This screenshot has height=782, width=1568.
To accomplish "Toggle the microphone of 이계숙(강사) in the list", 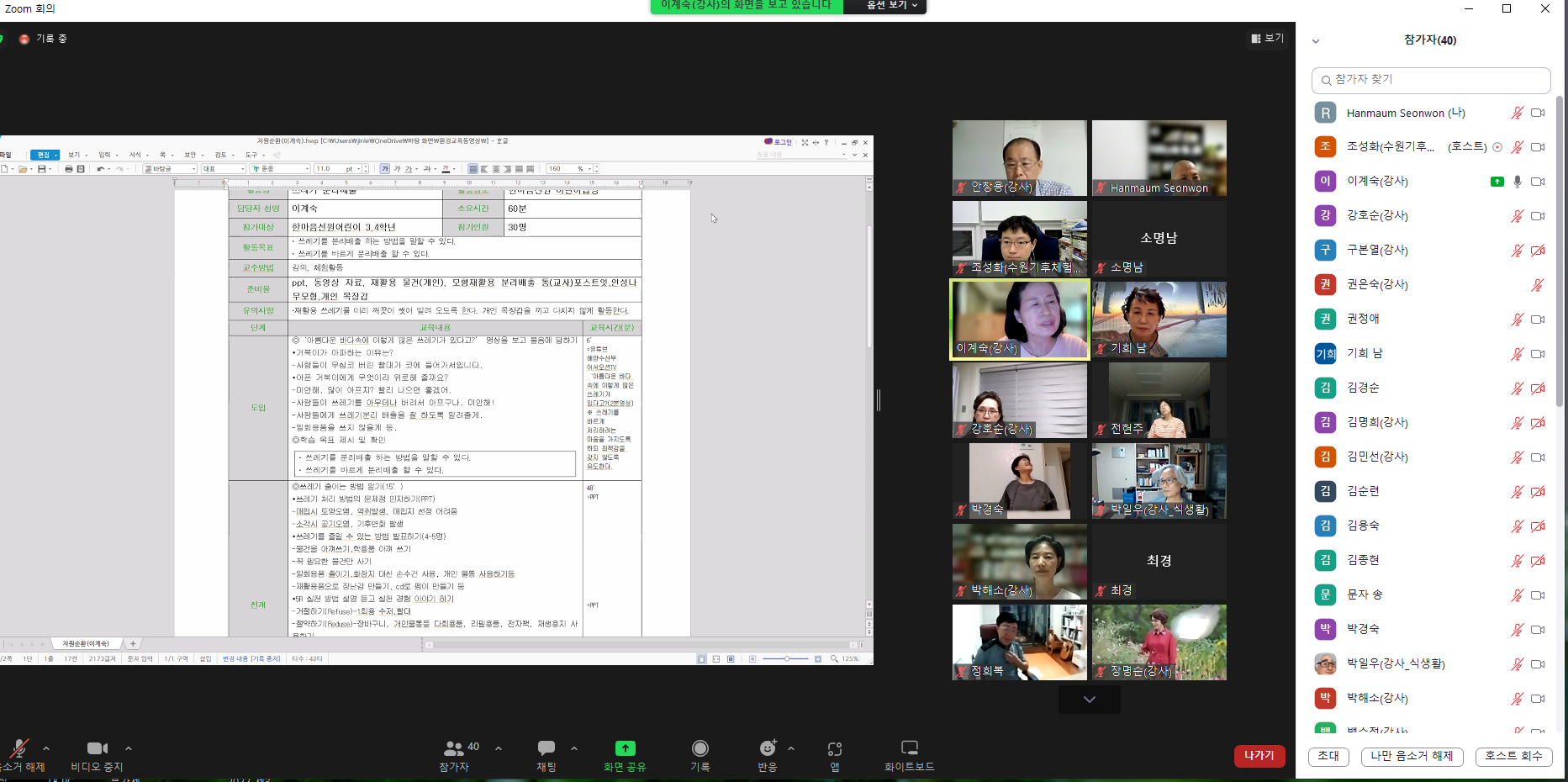I will (x=1518, y=182).
